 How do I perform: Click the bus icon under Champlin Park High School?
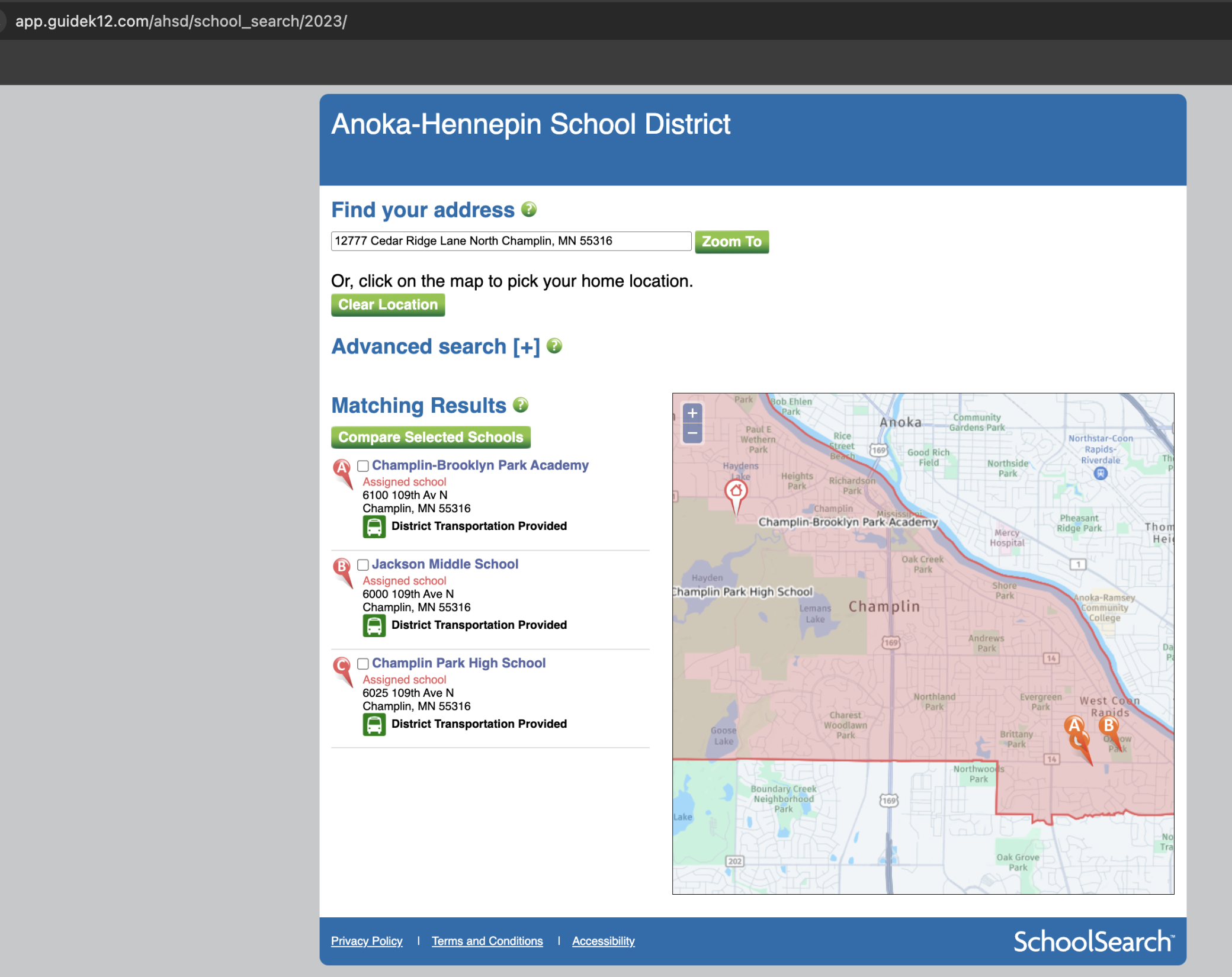(x=374, y=724)
